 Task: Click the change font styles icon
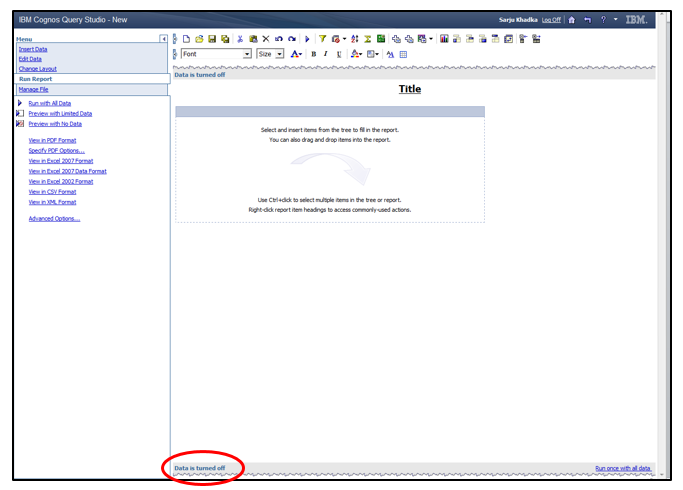pos(390,54)
